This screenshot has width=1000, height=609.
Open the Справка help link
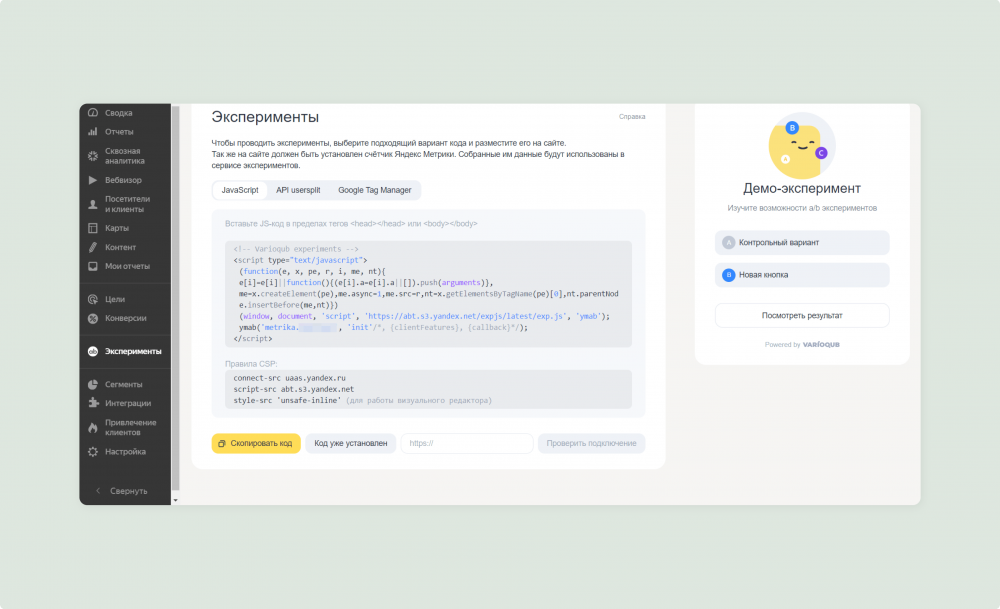click(x=632, y=117)
